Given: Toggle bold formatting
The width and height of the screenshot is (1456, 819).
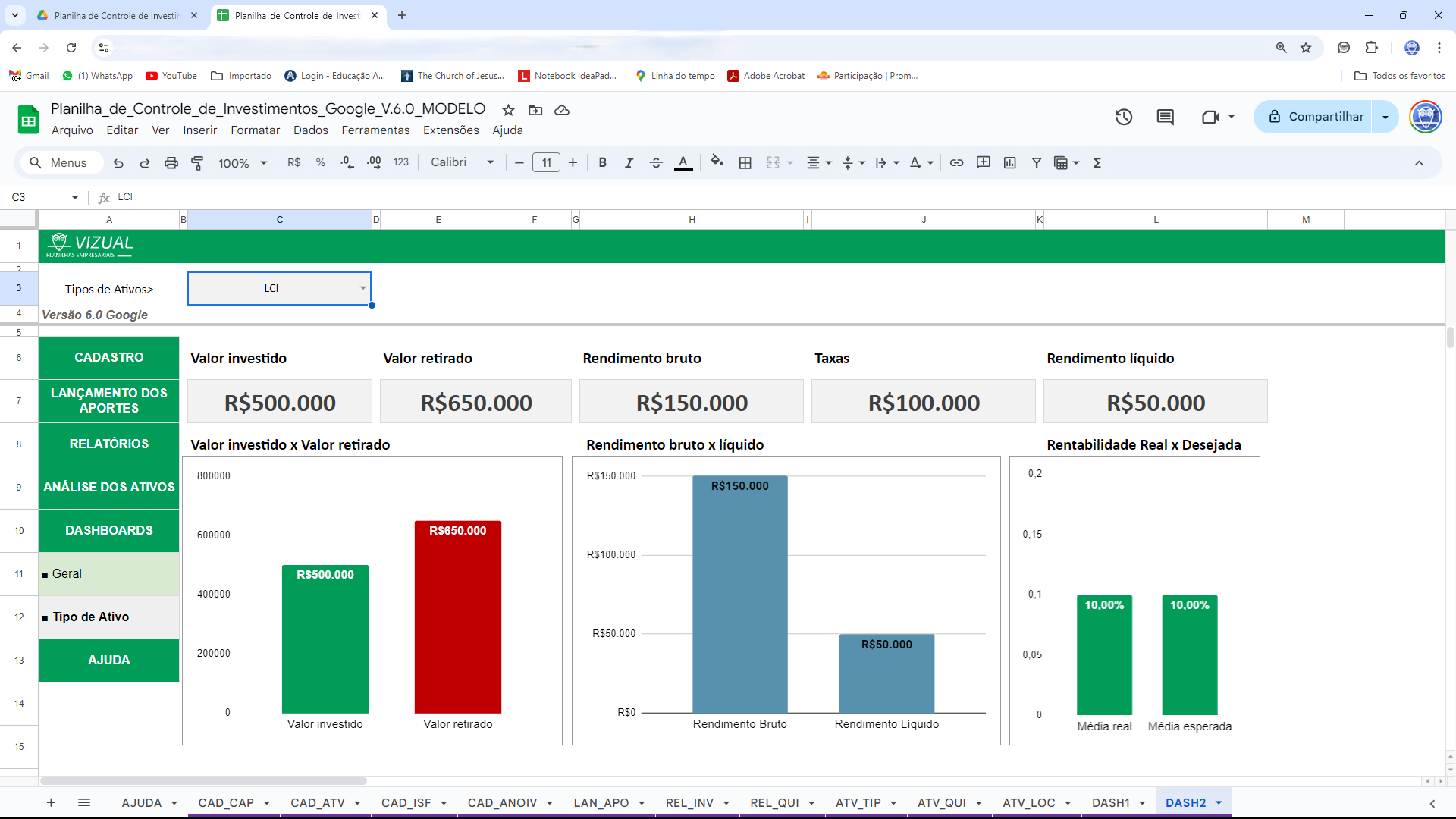Looking at the screenshot, I should click(x=602, y=163).
